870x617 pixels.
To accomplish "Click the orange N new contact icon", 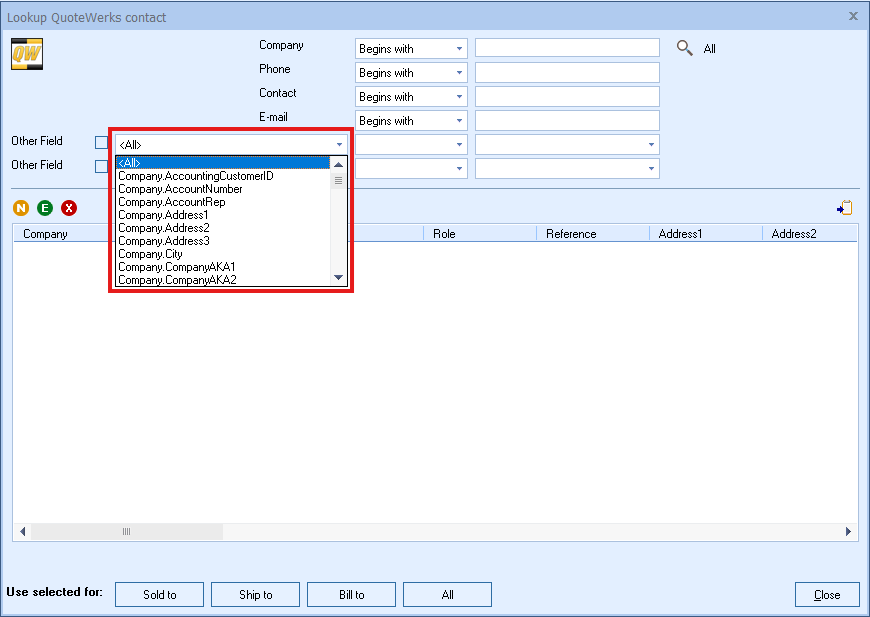I will coord(21,208).
